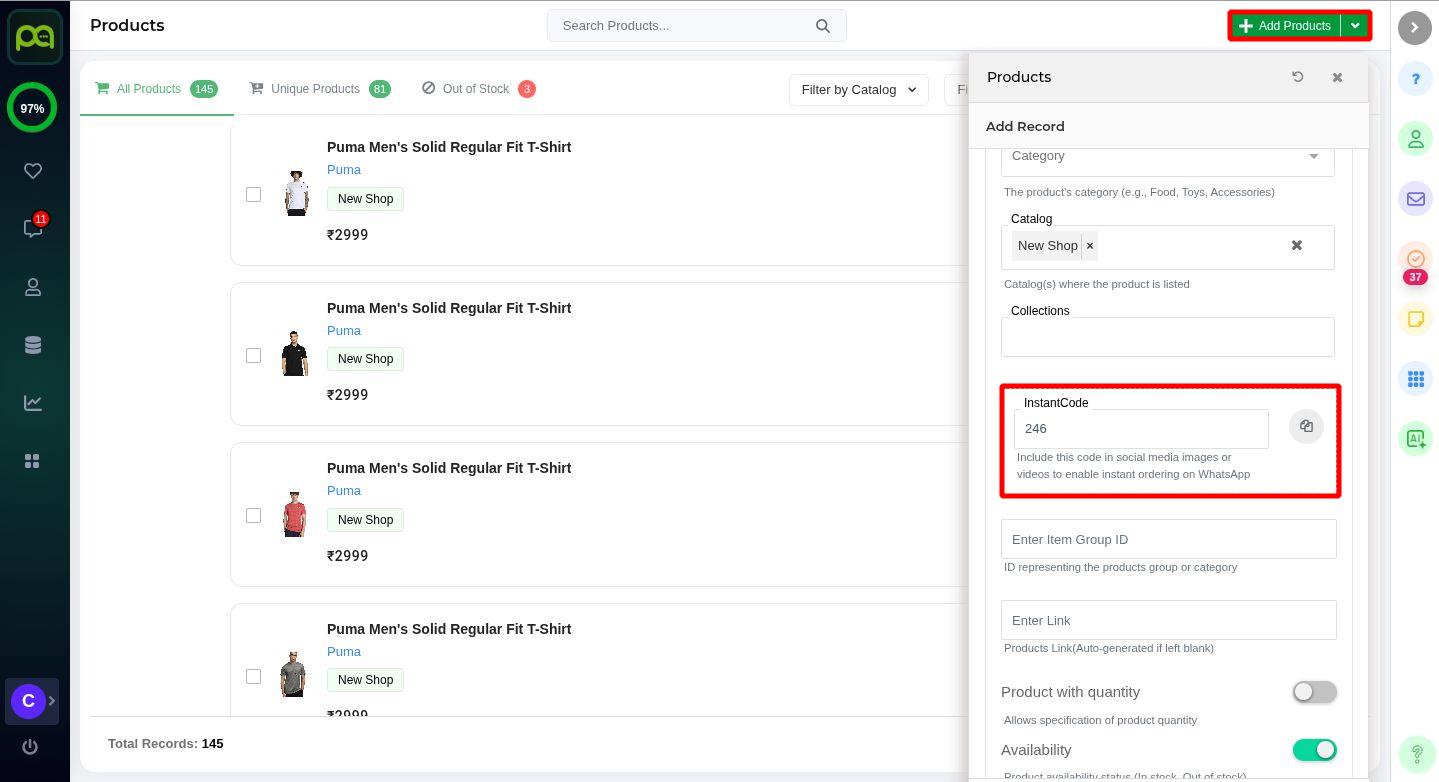Click the Enter Item Group ID field
Viewport: 1439px width, 782px height.
click(x=1168, y=539)
